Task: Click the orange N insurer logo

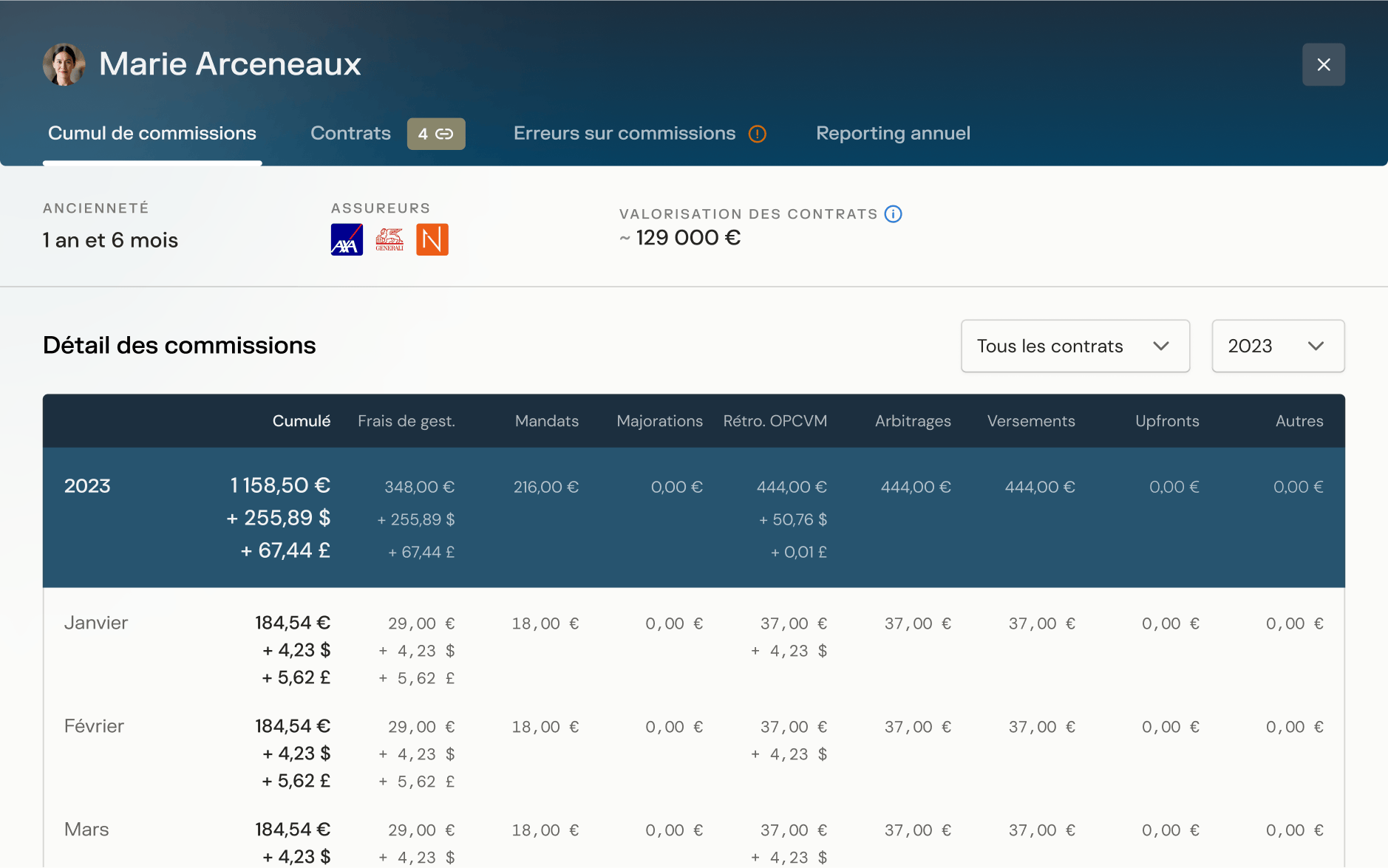Action: [432, 239]
